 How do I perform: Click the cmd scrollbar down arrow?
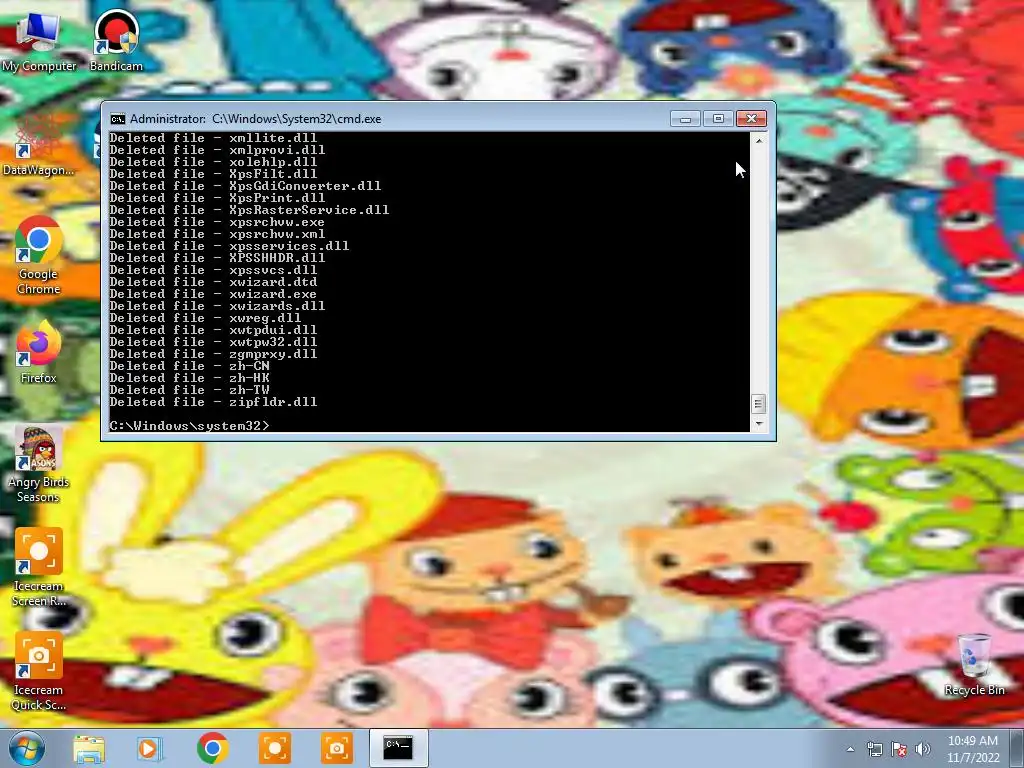[x=759, y=424]
